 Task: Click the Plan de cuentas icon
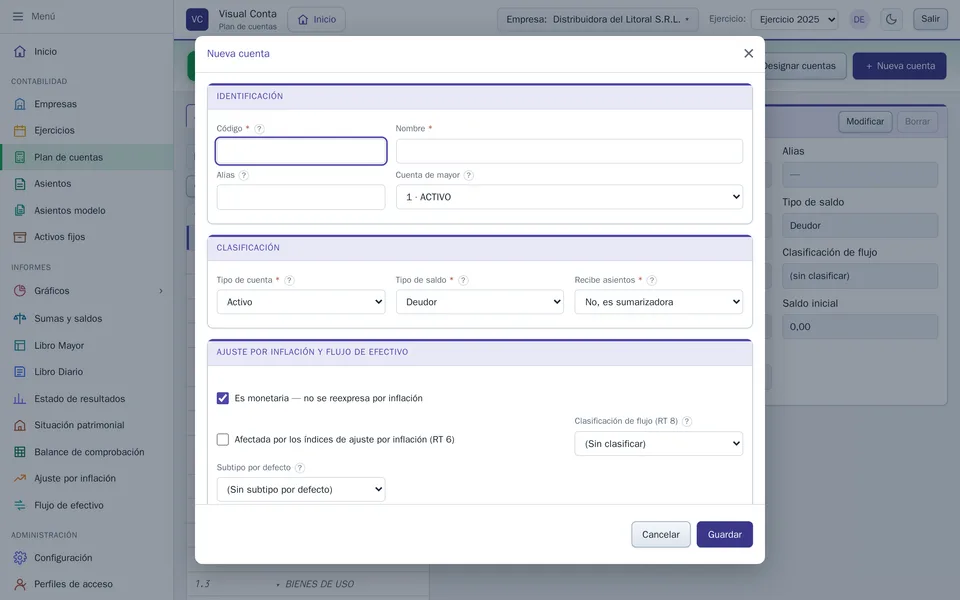pyautogui.click(x=20, y=157)
